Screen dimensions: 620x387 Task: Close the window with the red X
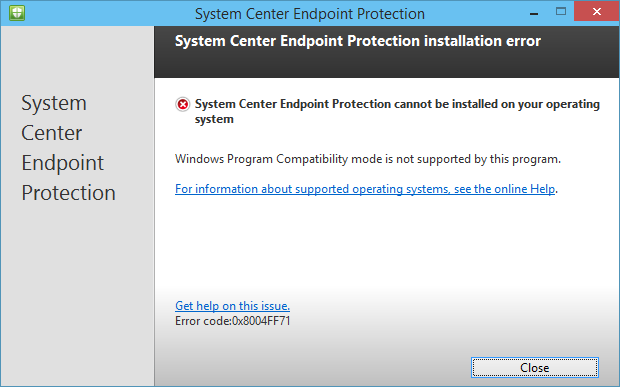597,11
